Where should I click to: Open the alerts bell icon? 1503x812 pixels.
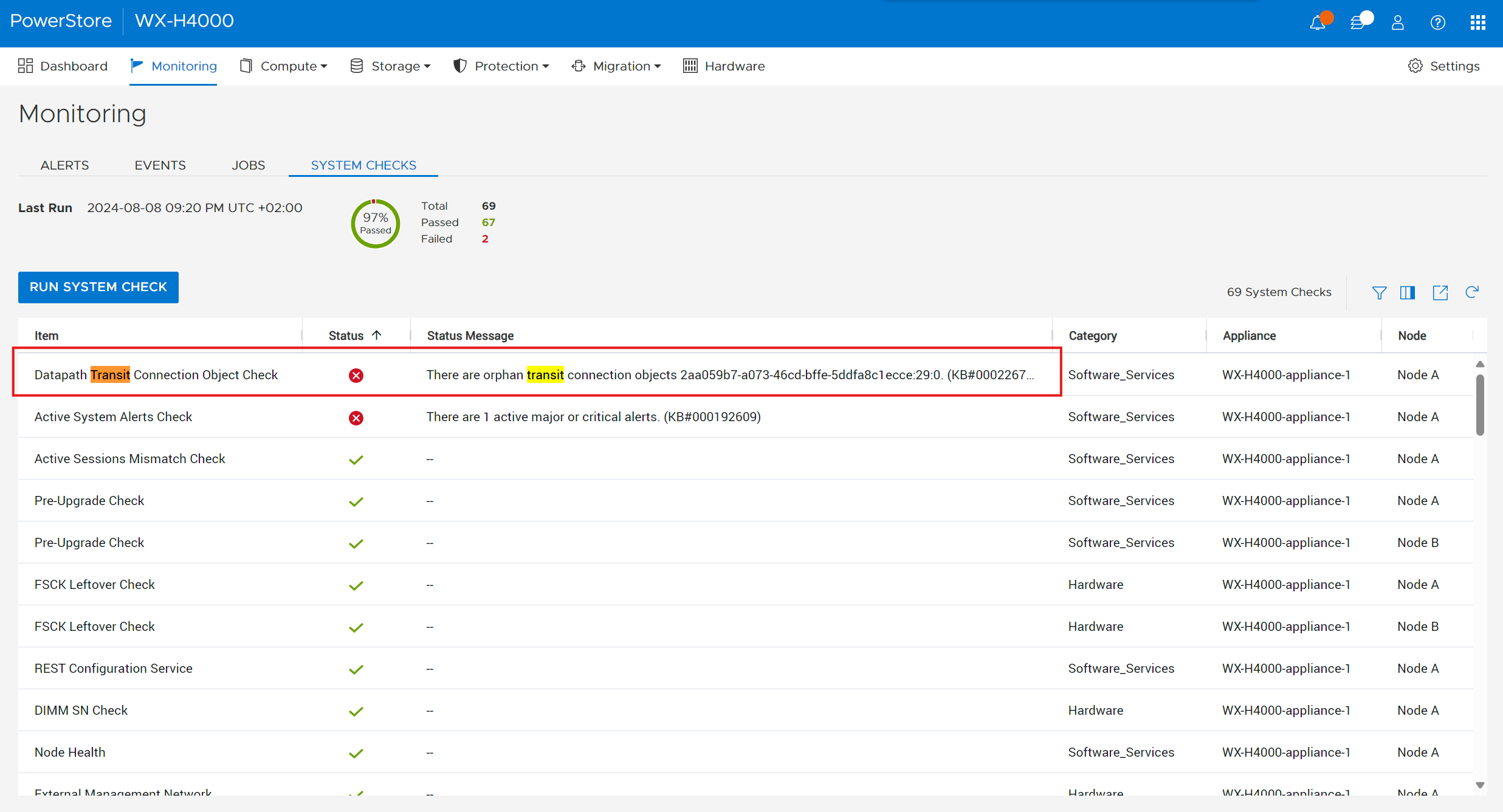pos(1318,23)
